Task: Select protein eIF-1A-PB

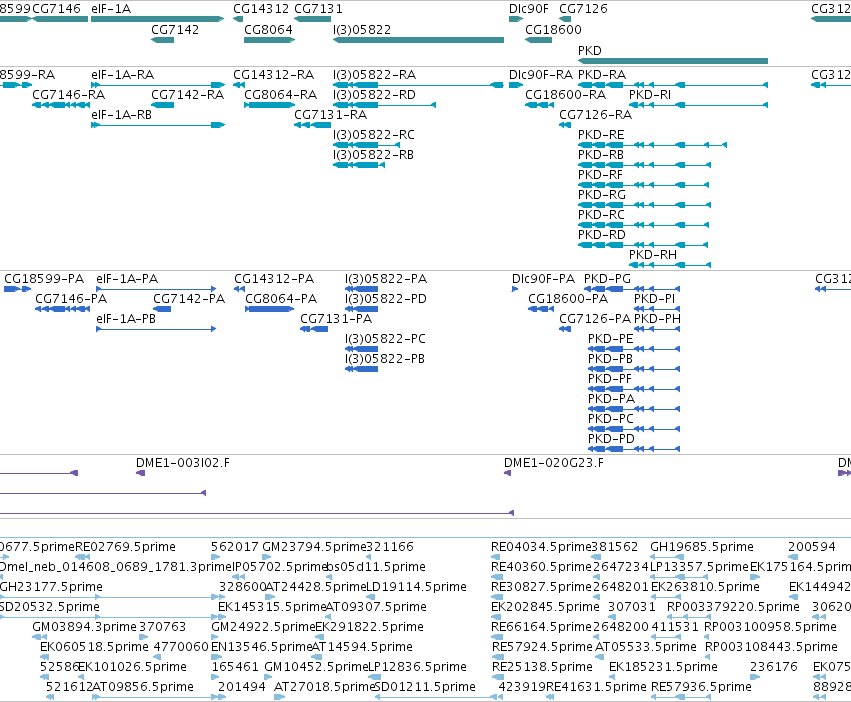Action: (126, 319)
